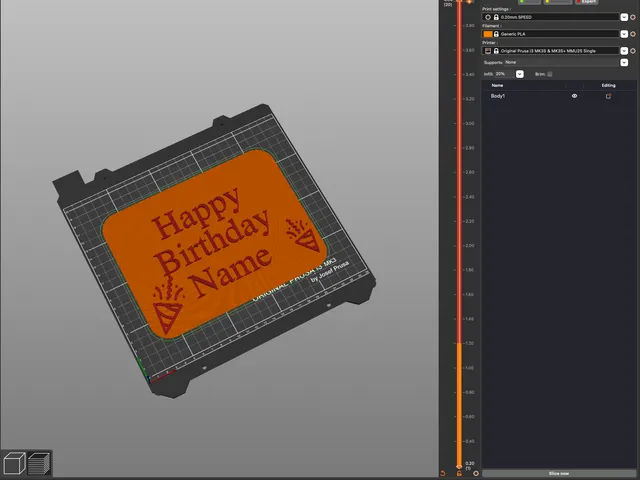
Task: Click the Name column header
Action: 497,85
